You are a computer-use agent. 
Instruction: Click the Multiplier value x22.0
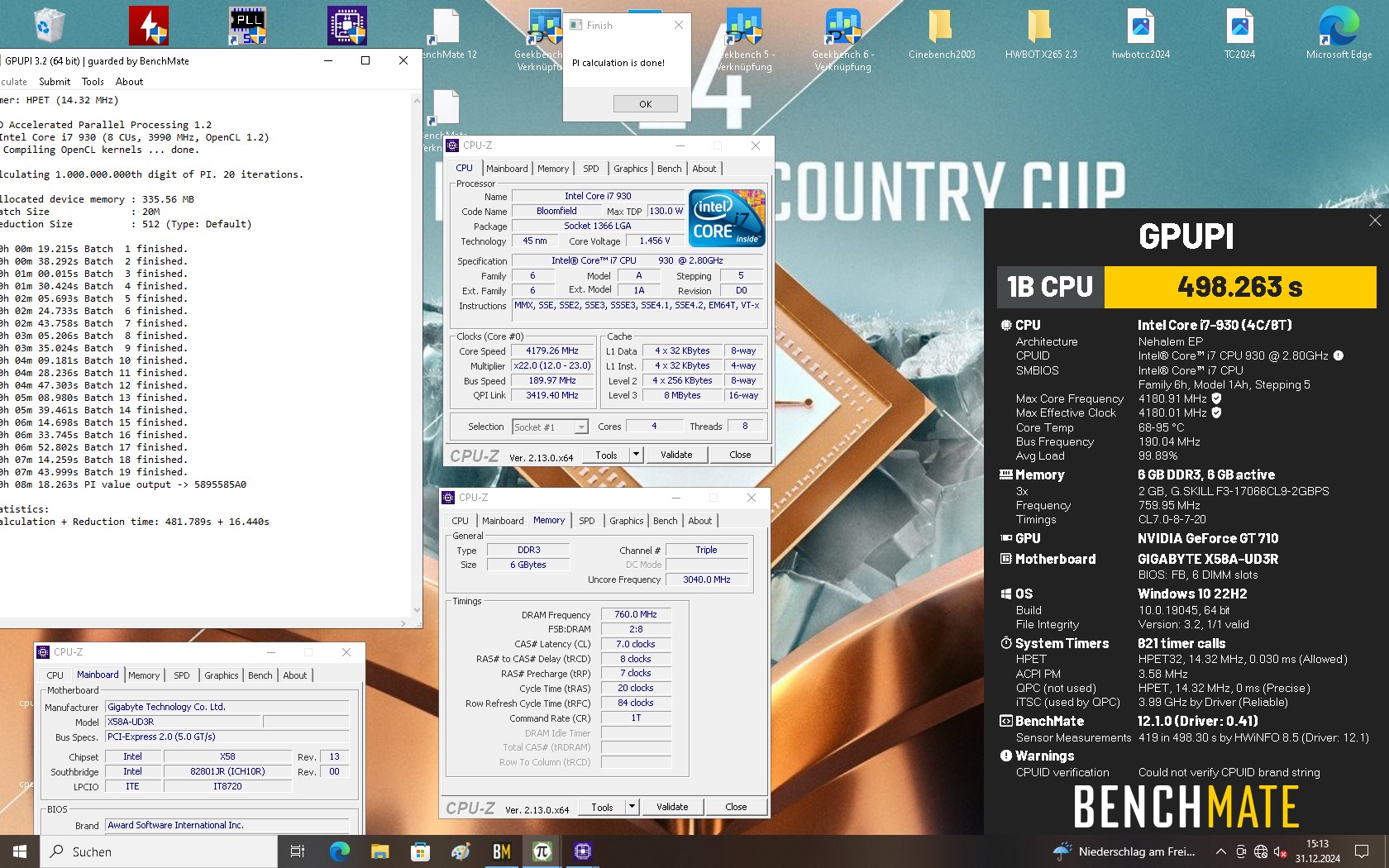click(552, 366)
